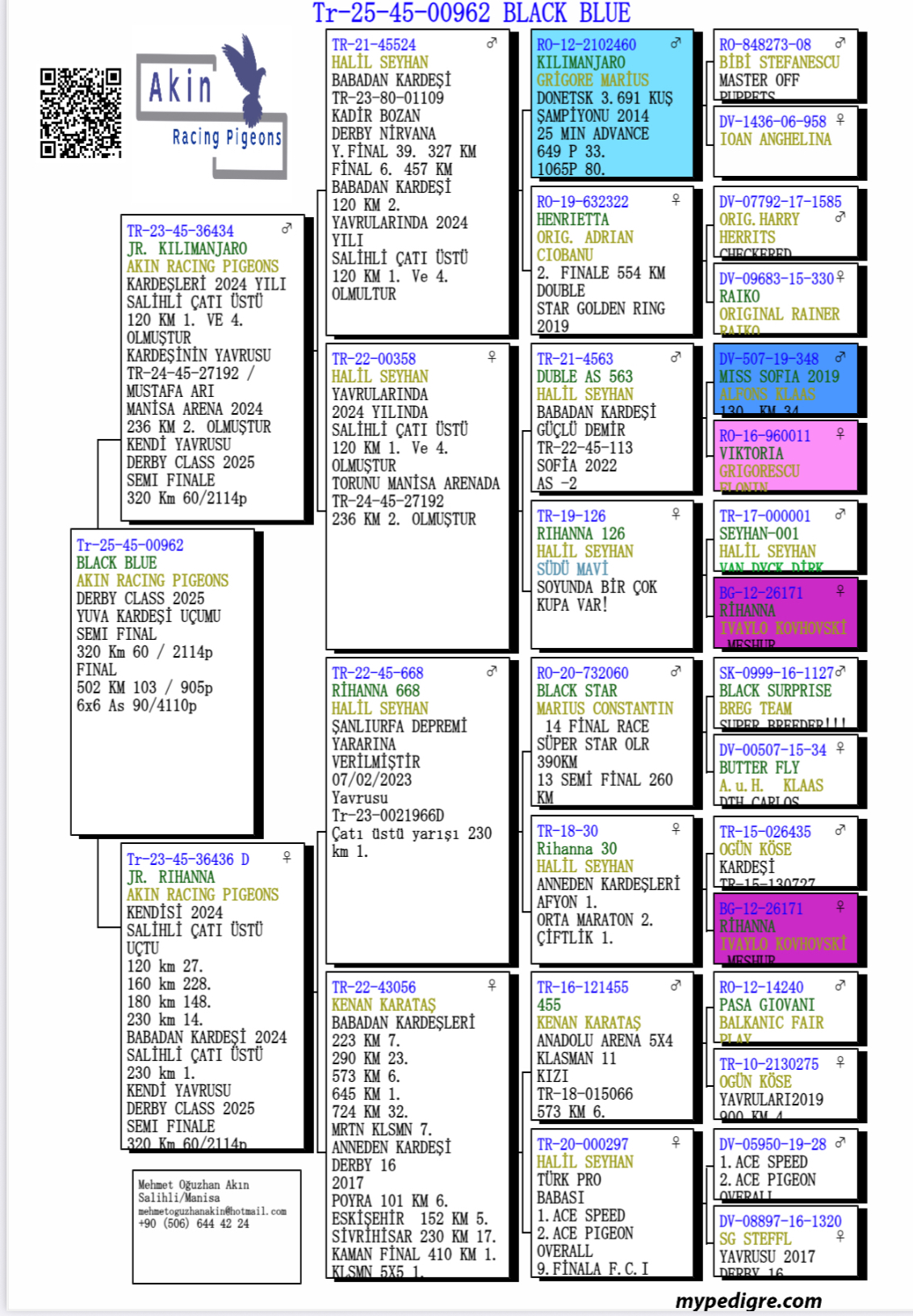Click the hotmail email address
Screen dimensions: 913x1316
(x=211, y=1211)
